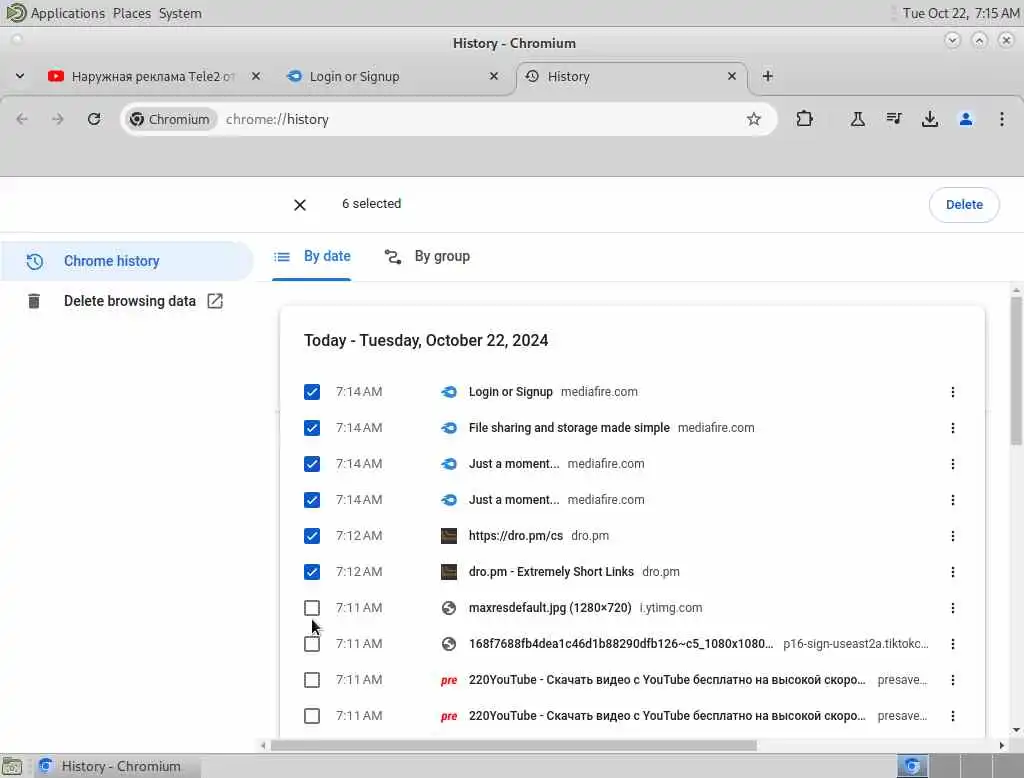Check the 168f7688fb4dea1 tiktok entry

pyautogui.click(x=312, y=643)
